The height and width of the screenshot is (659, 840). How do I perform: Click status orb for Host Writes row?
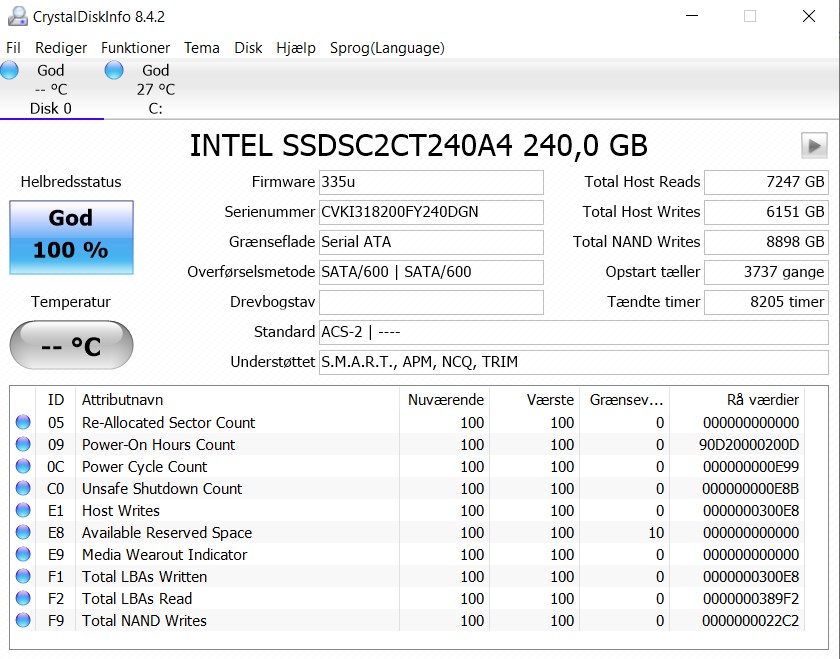23,510
